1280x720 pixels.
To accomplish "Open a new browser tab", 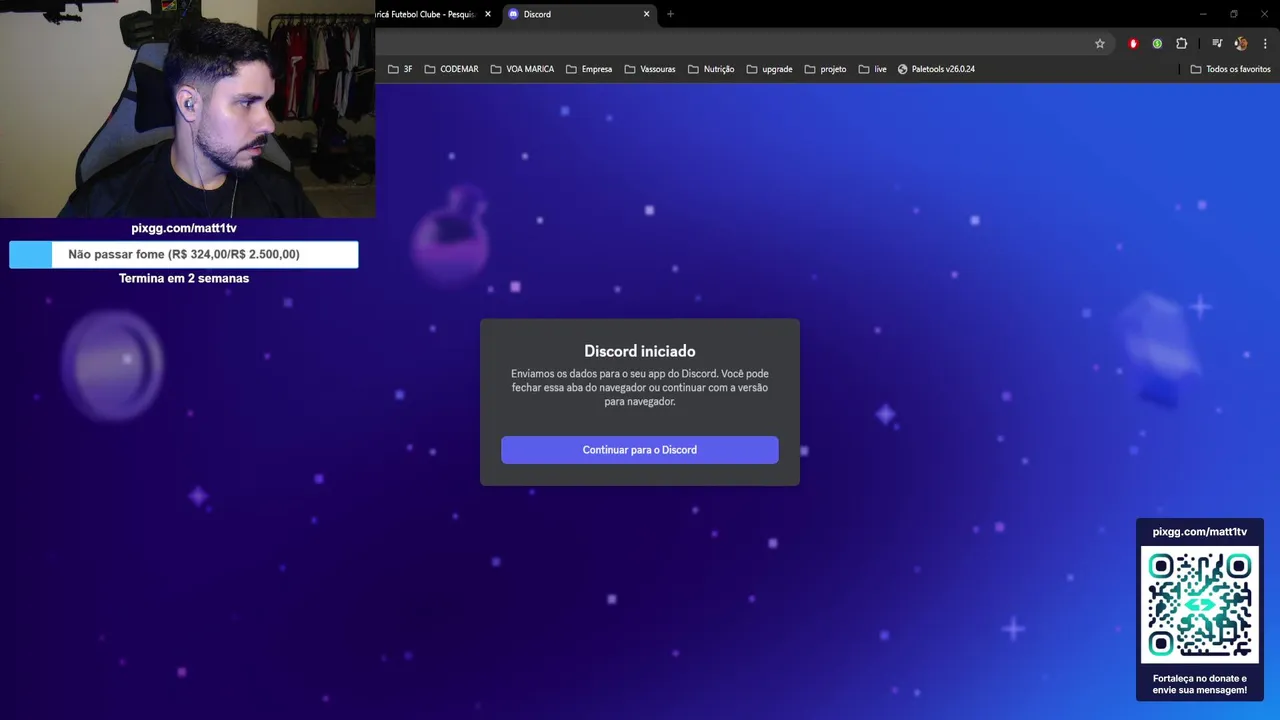I will coord(670,14).
